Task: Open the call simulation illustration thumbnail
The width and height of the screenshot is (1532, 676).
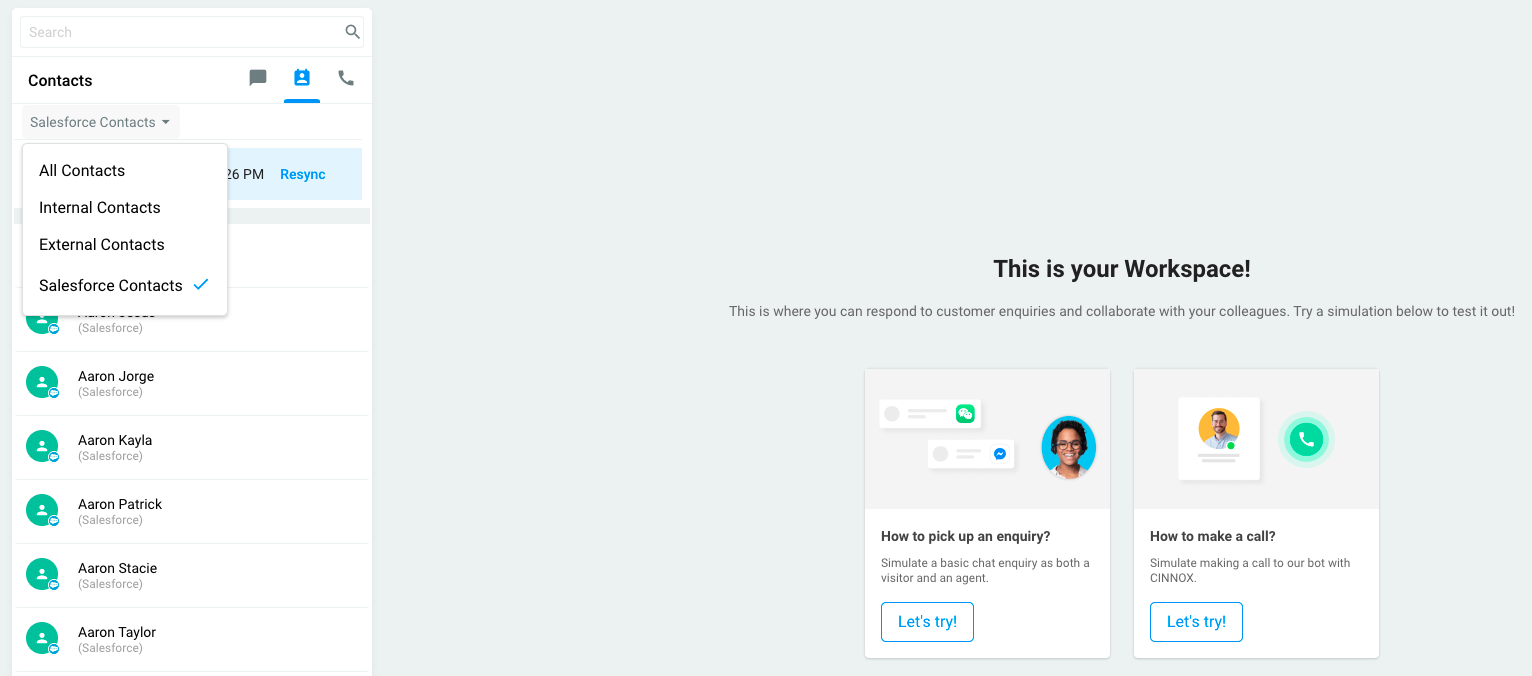Action: (x=1256, y=440)
